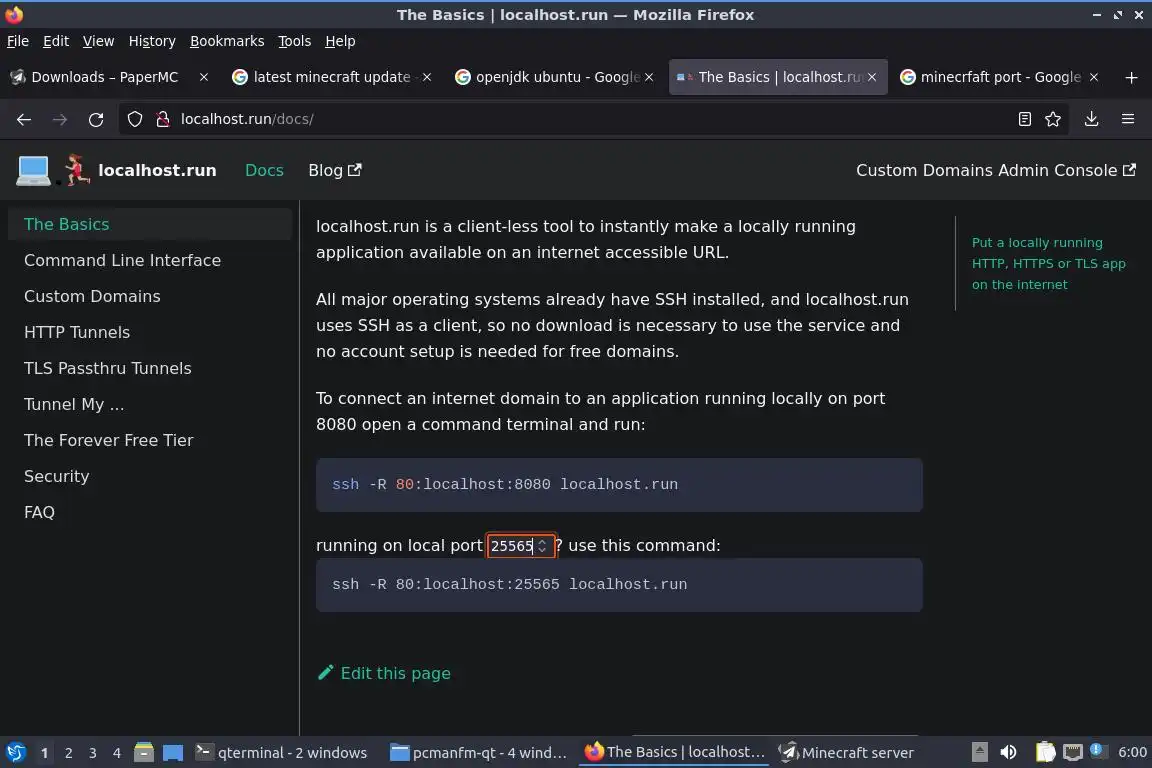The height and width of the screenshot is (768, 1152).
Task: Go back using browser back arrow
Action: (x=24, y=119)
